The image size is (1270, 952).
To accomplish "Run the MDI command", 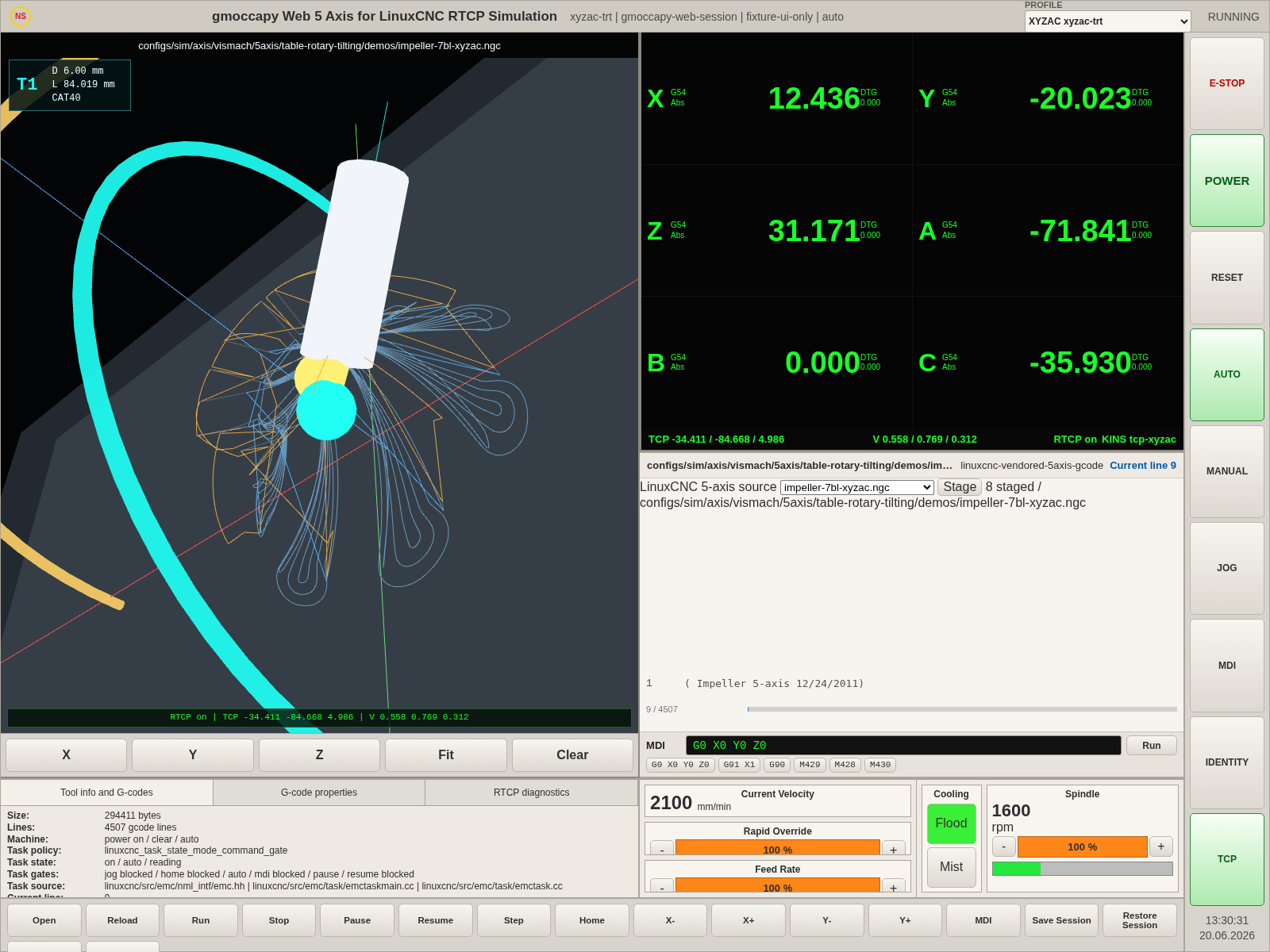I will tap(1151, 746).
